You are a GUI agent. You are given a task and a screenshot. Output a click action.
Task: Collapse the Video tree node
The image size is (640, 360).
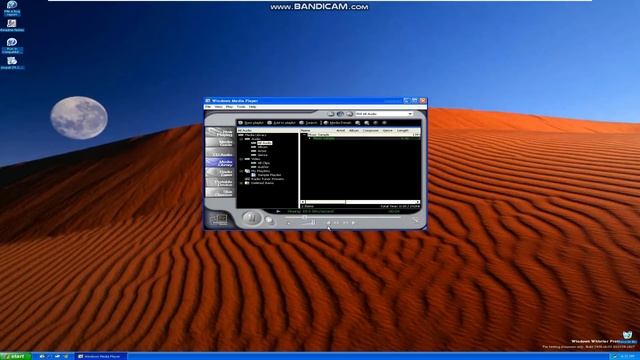(241, 159)
